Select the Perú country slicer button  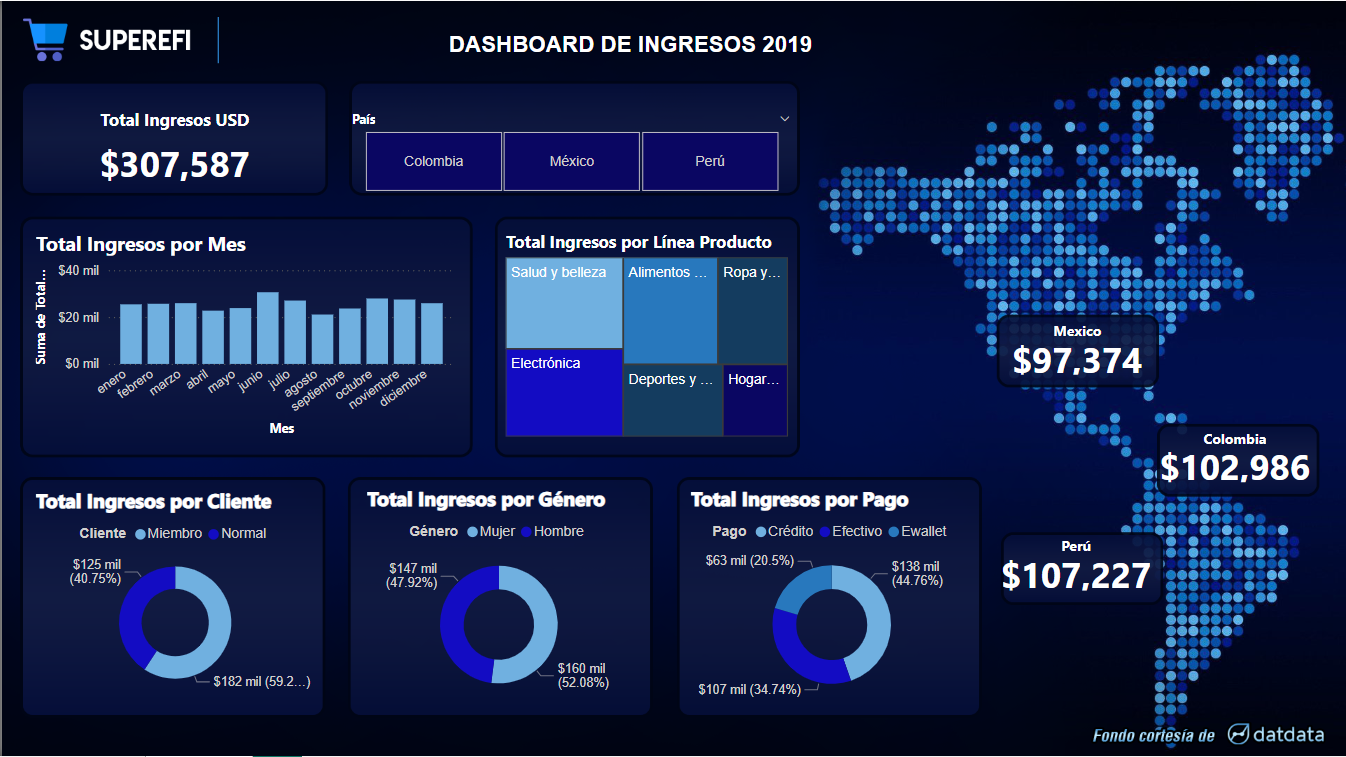coord(710,161)
